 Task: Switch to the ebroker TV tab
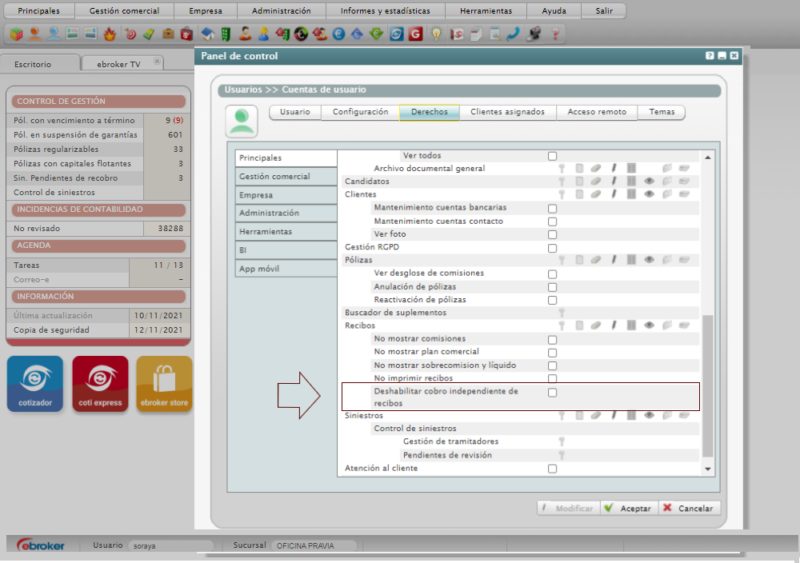pyautogui.click(x=118, y=63)
